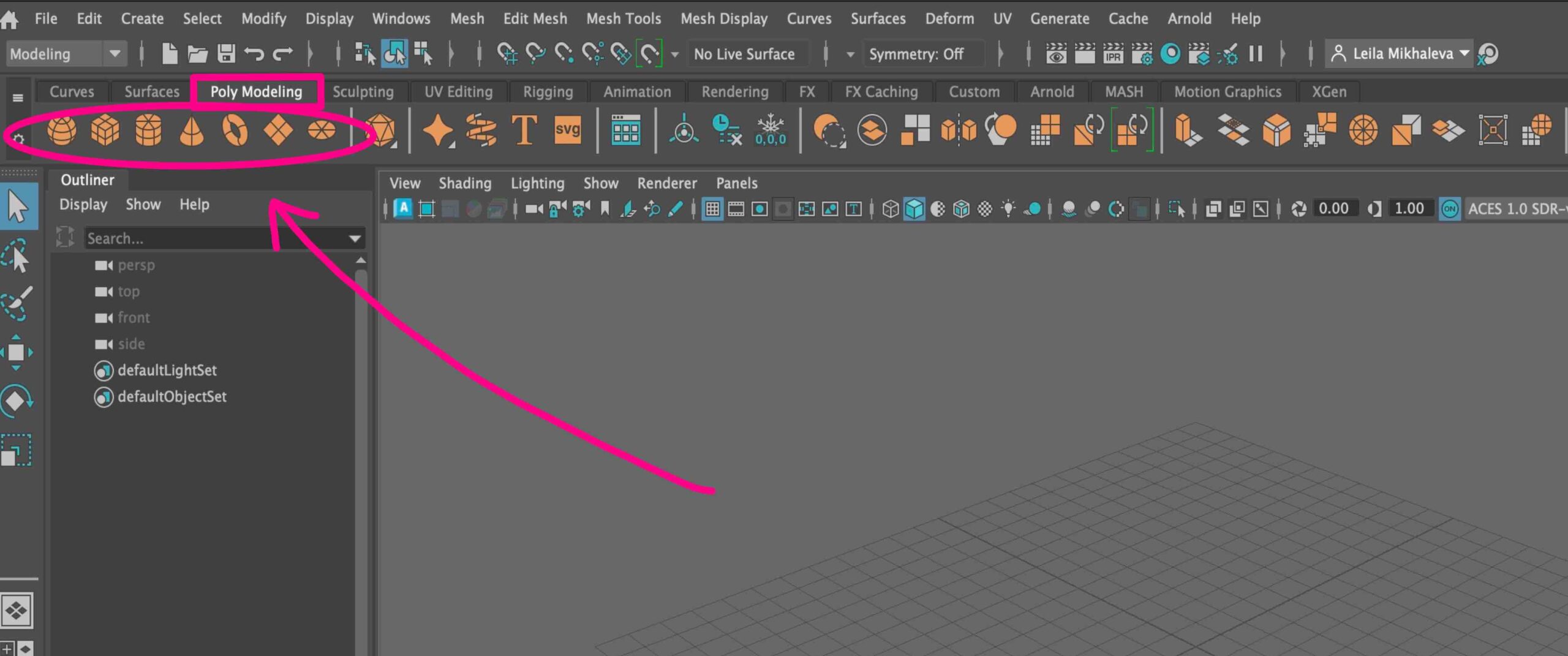Click the Save Scene disk icon
The width and height of the screenshot is (1568, 656).
click(227, 54)
